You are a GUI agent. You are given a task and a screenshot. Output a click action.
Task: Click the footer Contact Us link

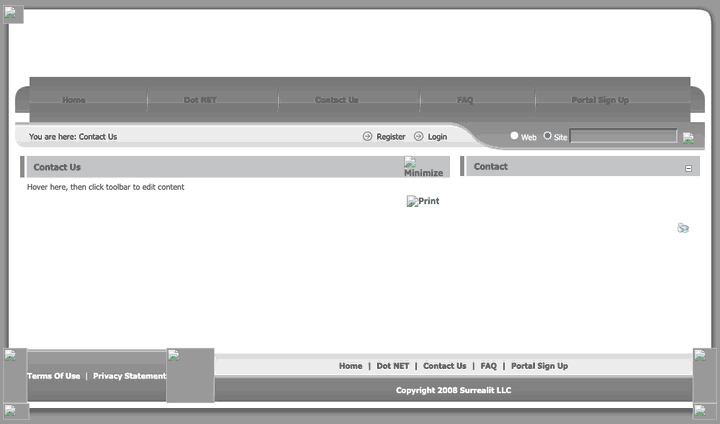tap(444, 366)
